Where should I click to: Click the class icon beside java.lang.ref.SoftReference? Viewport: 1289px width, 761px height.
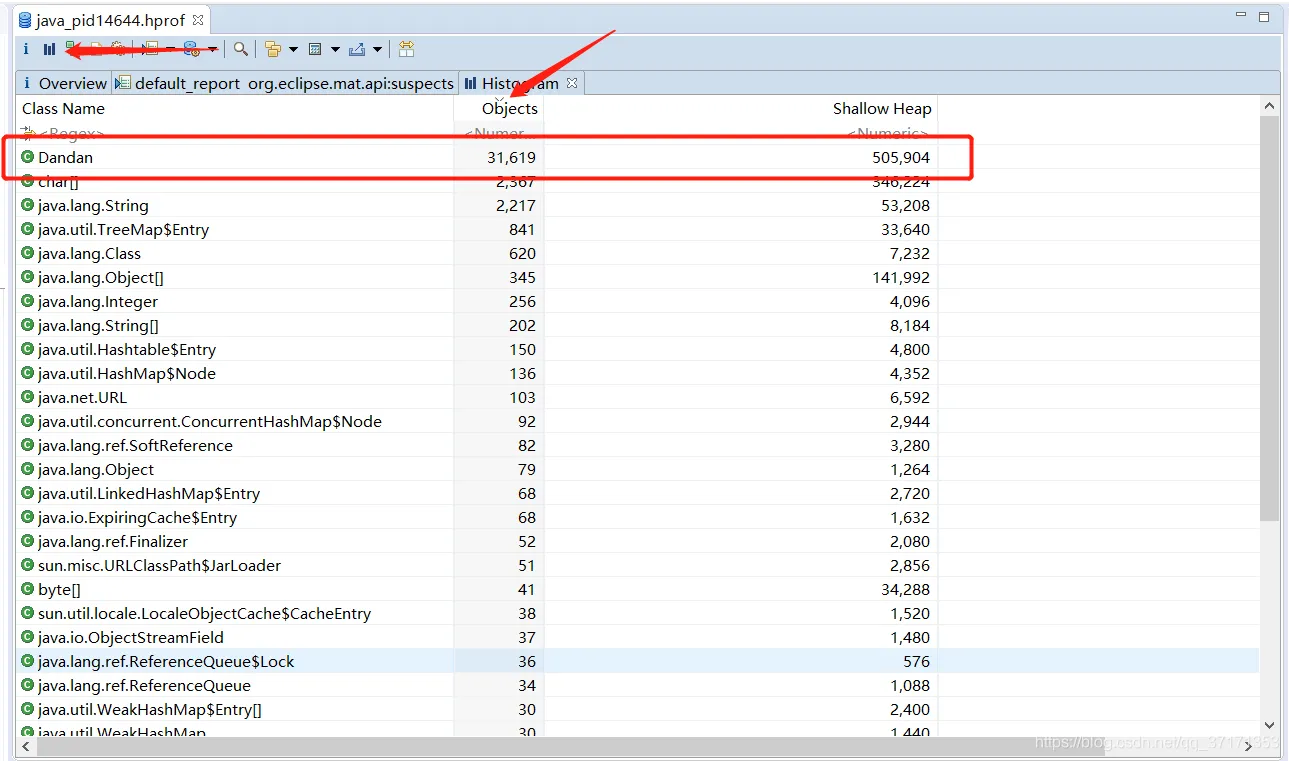pyautogui.click(x=28, y=445)
